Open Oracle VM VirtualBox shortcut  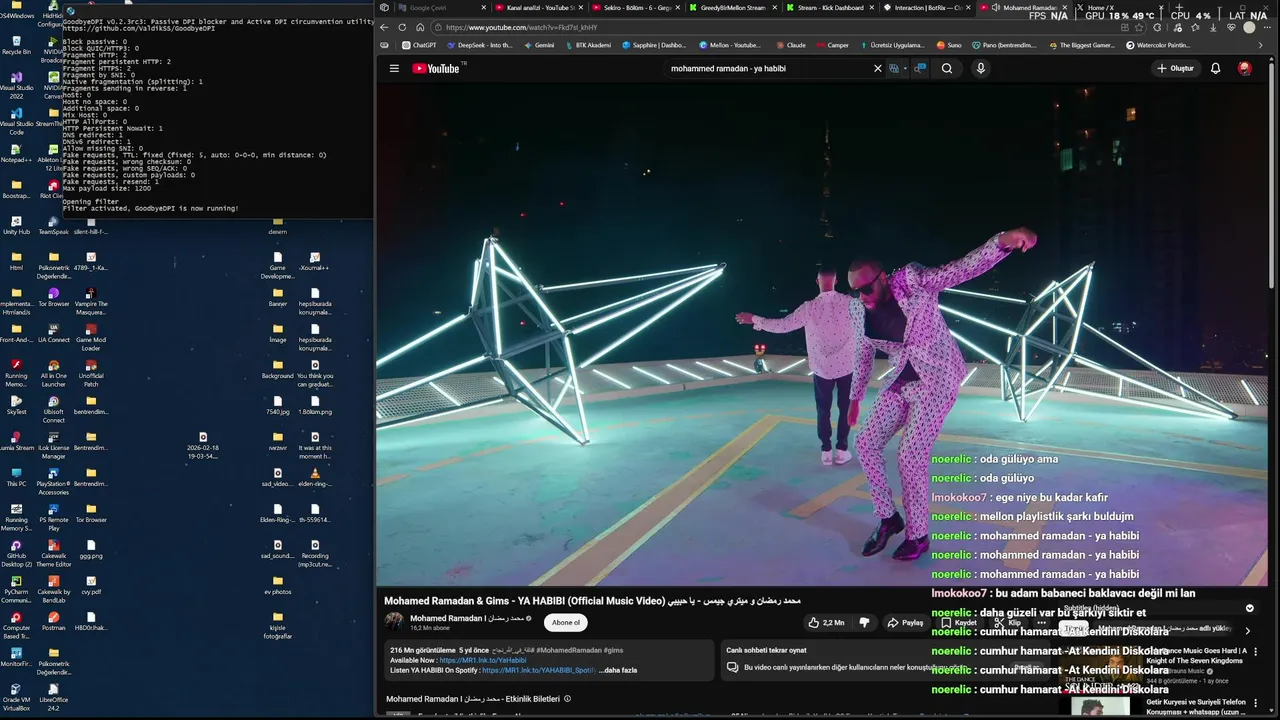click(16, 696)
